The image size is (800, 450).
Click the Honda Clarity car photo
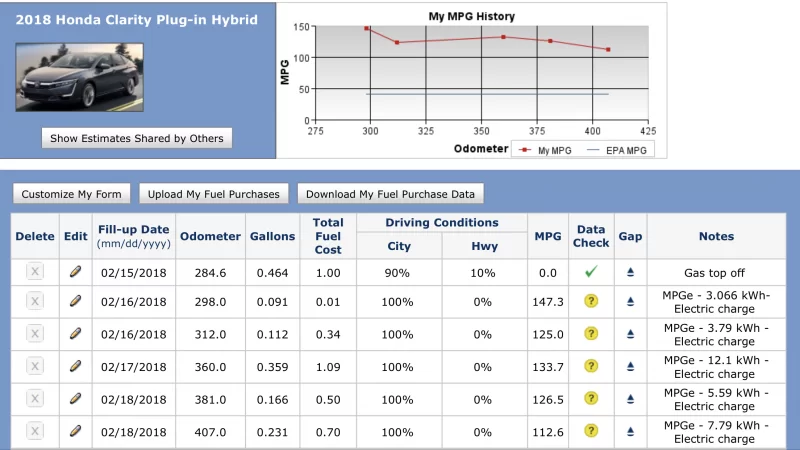pyautogui.click(x=80, y=77)
